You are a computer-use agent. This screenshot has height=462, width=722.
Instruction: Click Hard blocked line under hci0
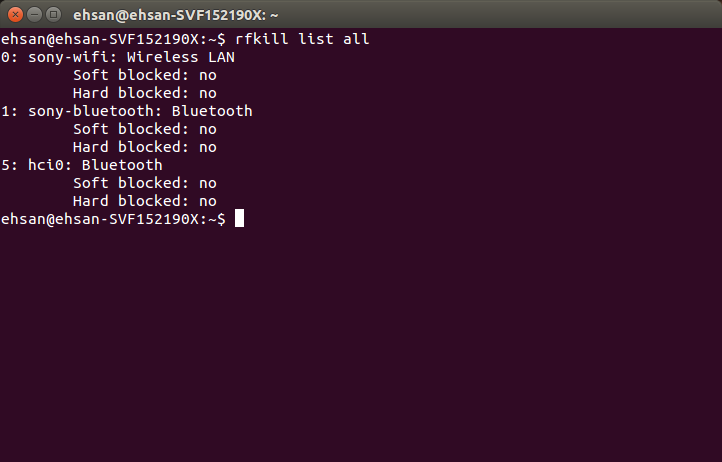click(x=145, y=201)
